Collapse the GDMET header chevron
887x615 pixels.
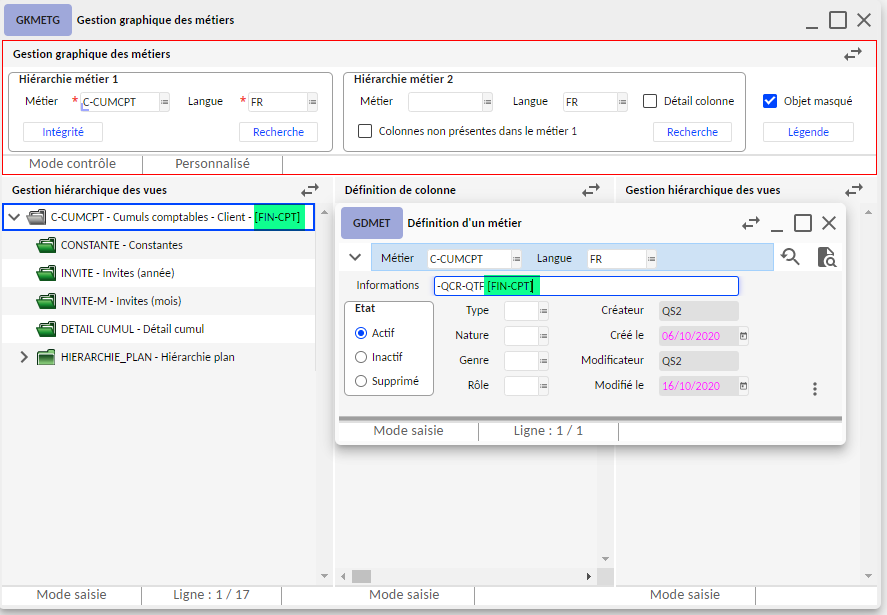point(354,257)
